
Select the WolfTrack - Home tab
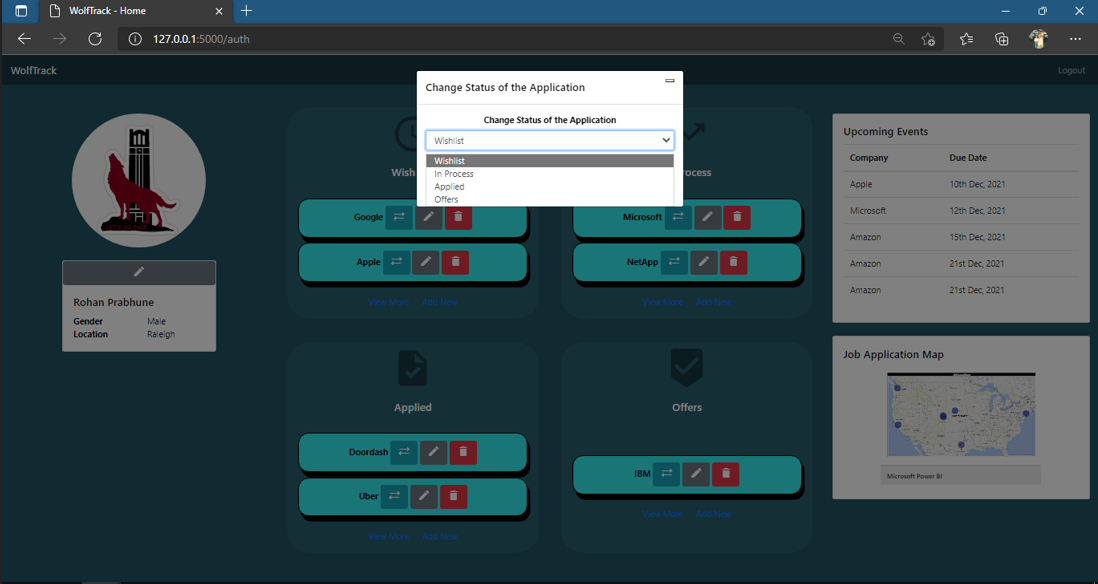tap(134, 11)
